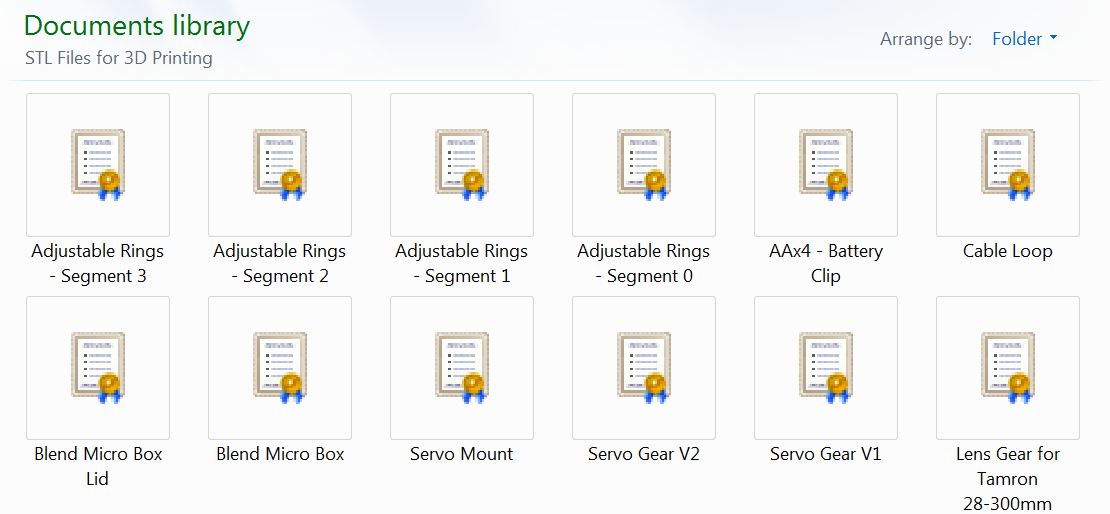This screenshot has height=514, width=1110.
Task: Select the Blend Micro Box Lid file icon
Action: click(98, 368)
